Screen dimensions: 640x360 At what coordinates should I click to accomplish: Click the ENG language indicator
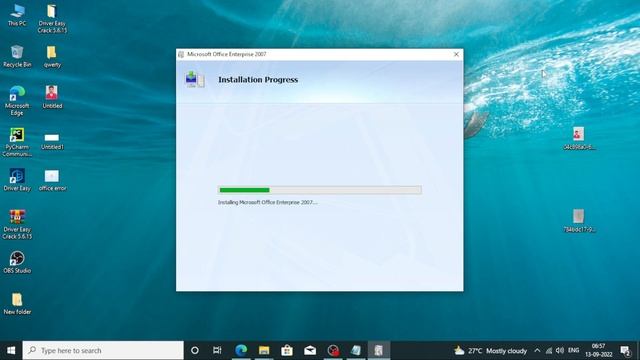pyautogui.click(x=573, y=351)
